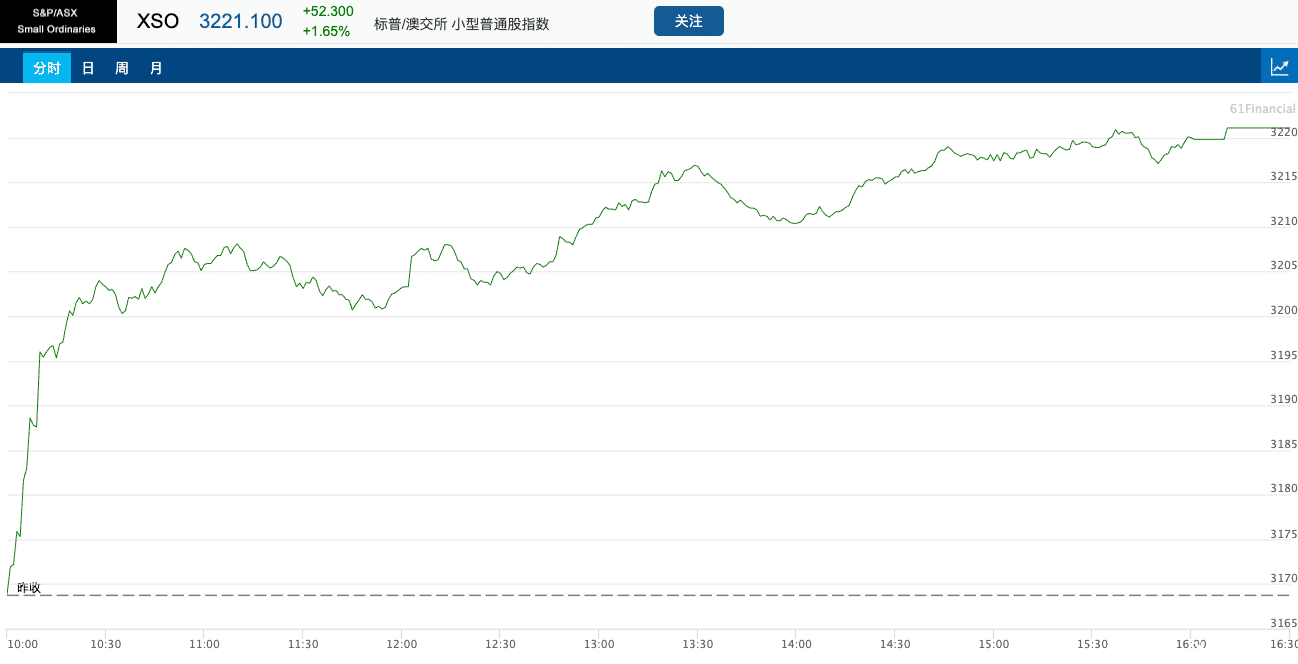The width and height of the screenshot is (1298, 664).
Task: Click the +52.300 change value
Action: coord(328,11)
